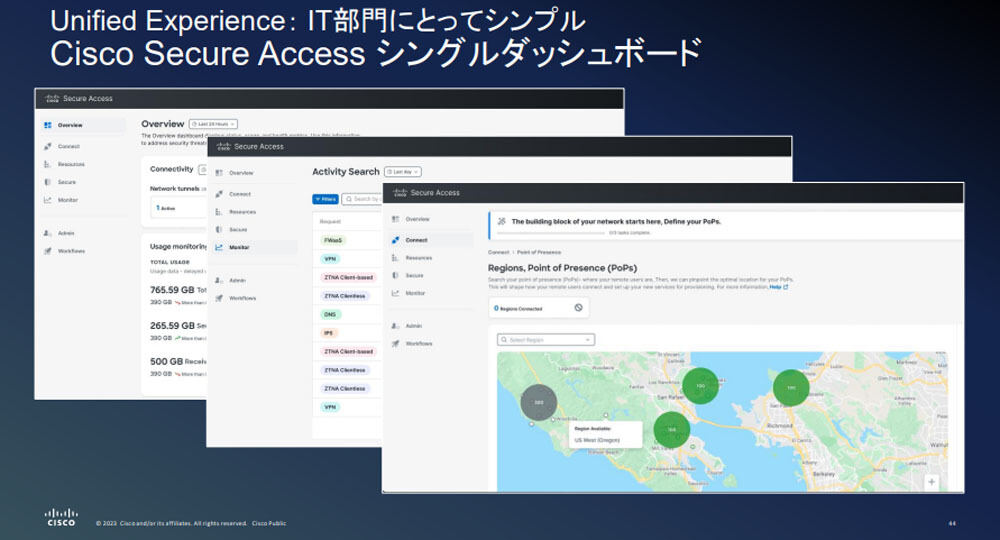1000x540 pixels.
Task: Open the Last 24 Hours dropdown next to Overview
Action: tap(214, 124)
